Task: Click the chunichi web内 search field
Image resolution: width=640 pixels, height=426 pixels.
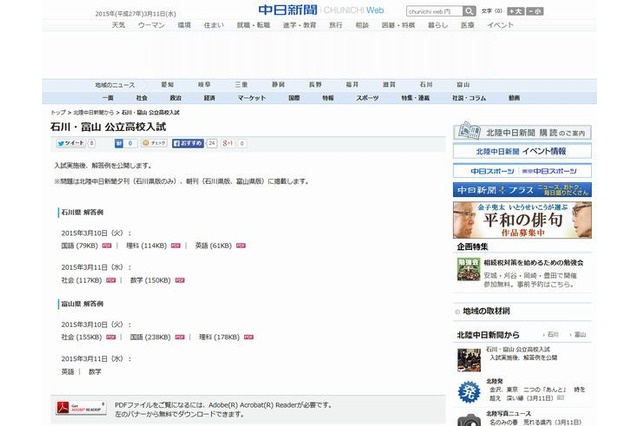Action: [434, 11]
